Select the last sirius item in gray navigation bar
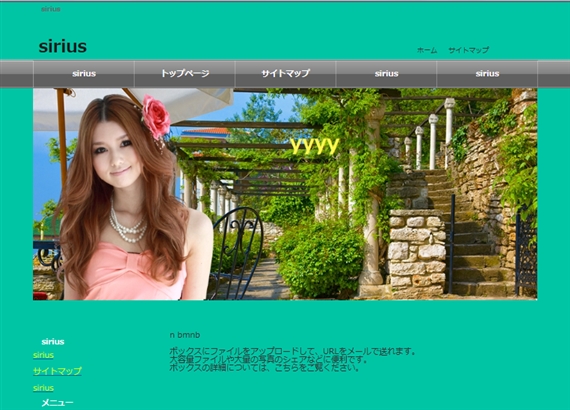Screen dimensions: 570x410 click(487, 73)
